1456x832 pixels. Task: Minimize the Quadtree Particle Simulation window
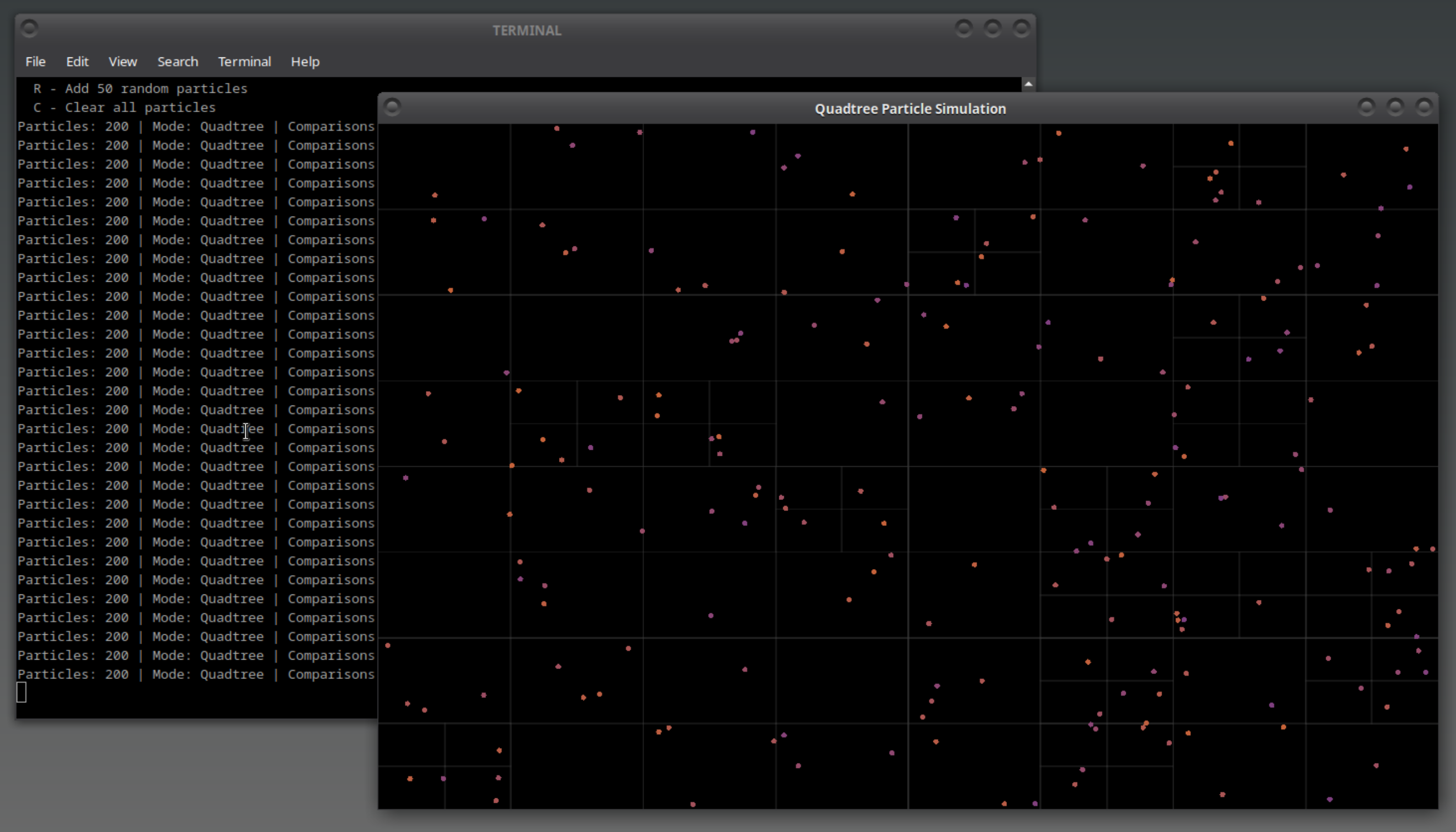(x=1367, y=107)
